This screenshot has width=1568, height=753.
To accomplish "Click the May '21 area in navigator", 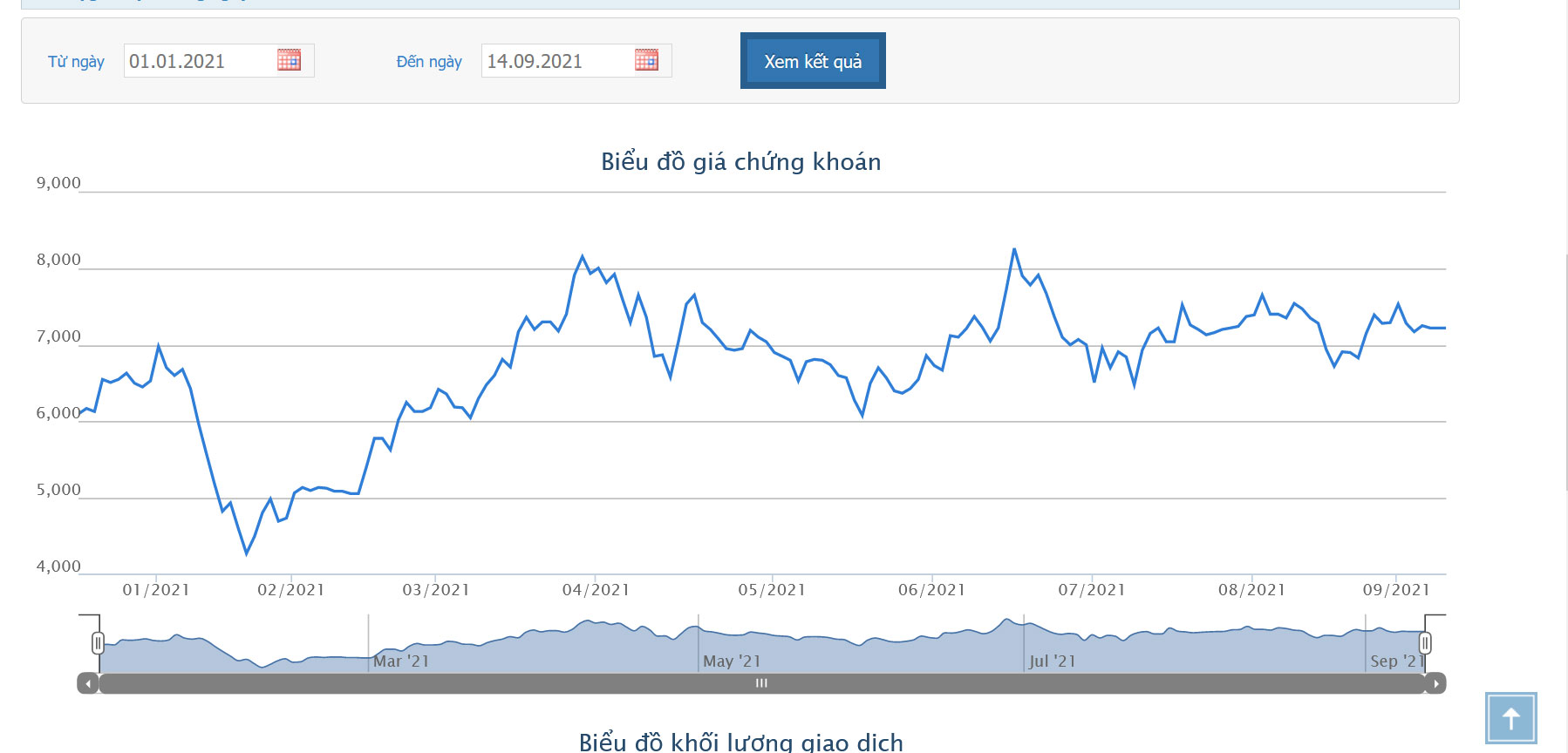I will tap(732, 661).
